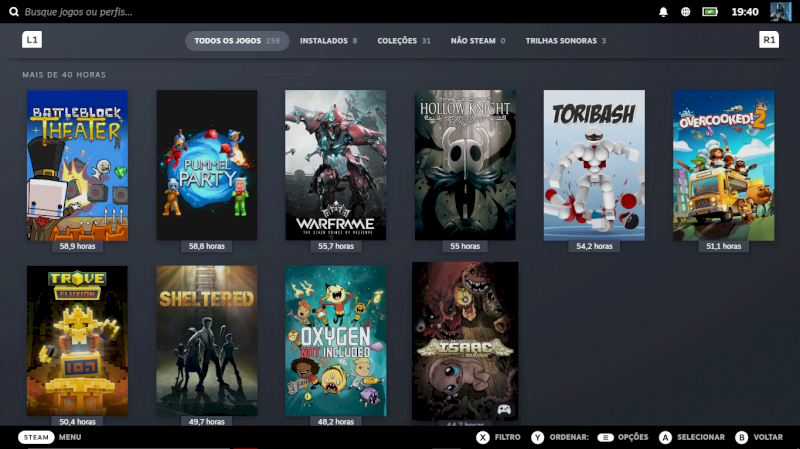
Task: Open notifications via the bell icon
Action: 663,12
